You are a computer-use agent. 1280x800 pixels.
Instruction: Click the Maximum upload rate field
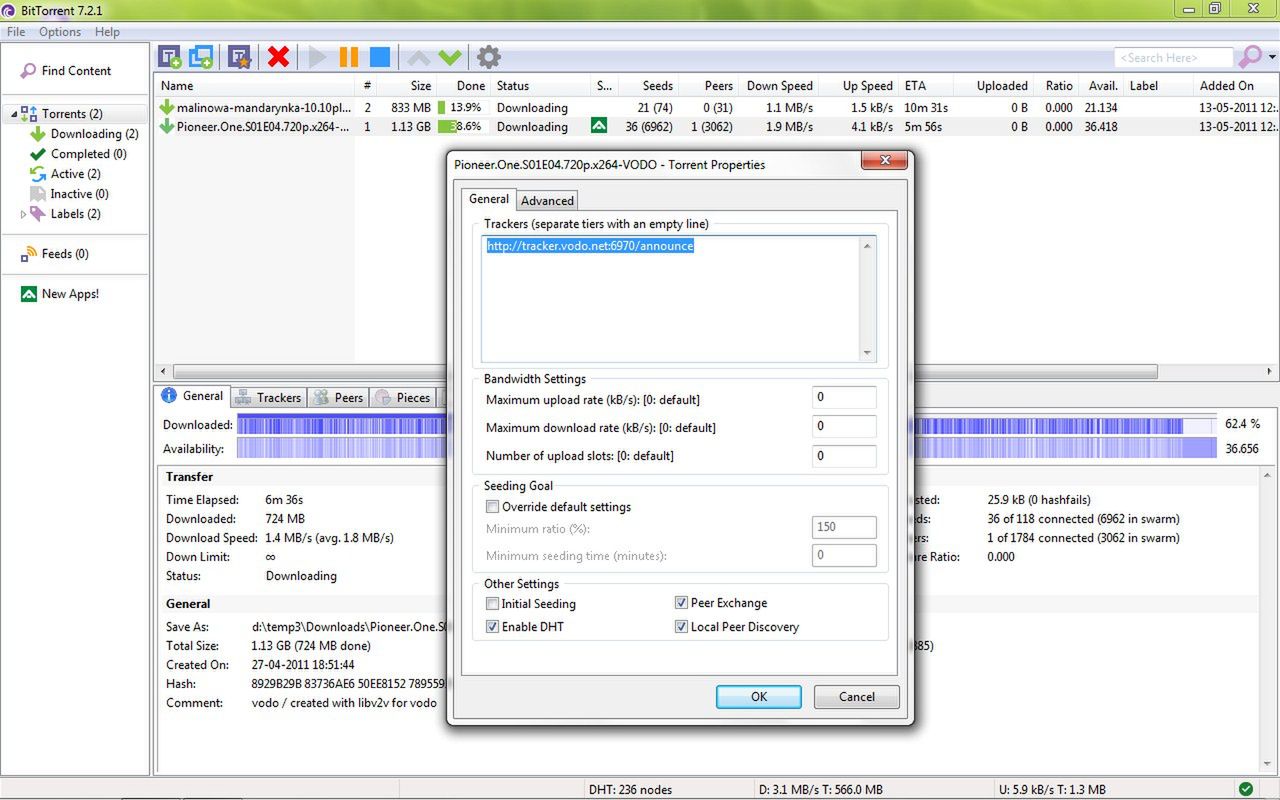tap(844, 398)
